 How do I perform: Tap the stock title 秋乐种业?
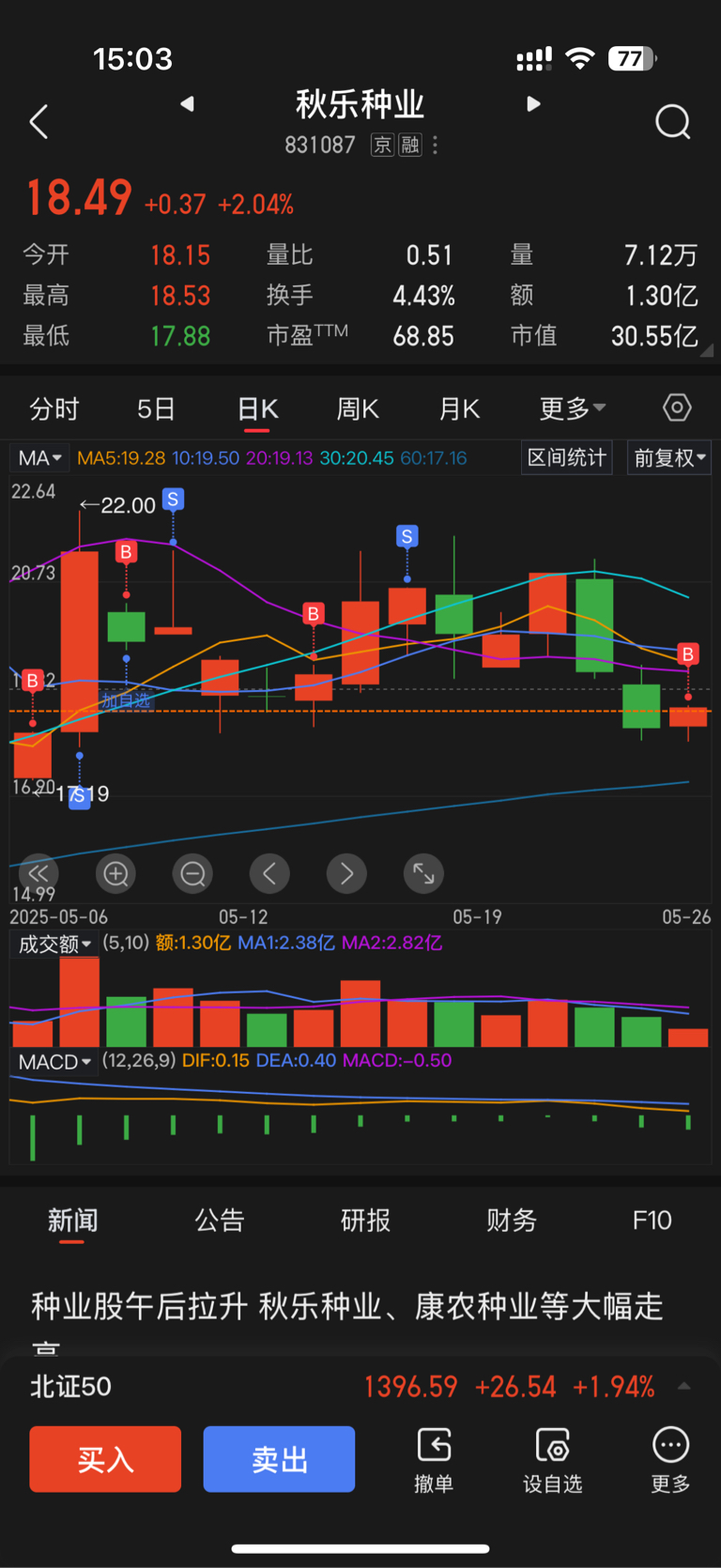(360, 103)
